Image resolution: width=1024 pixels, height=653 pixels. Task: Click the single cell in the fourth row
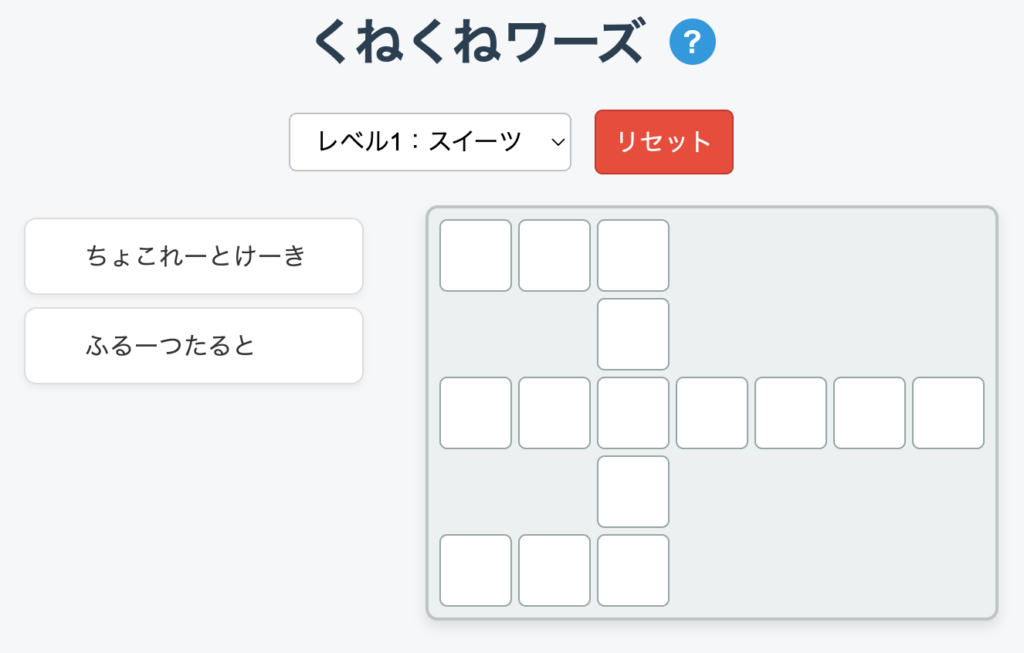tap(633, 491)
